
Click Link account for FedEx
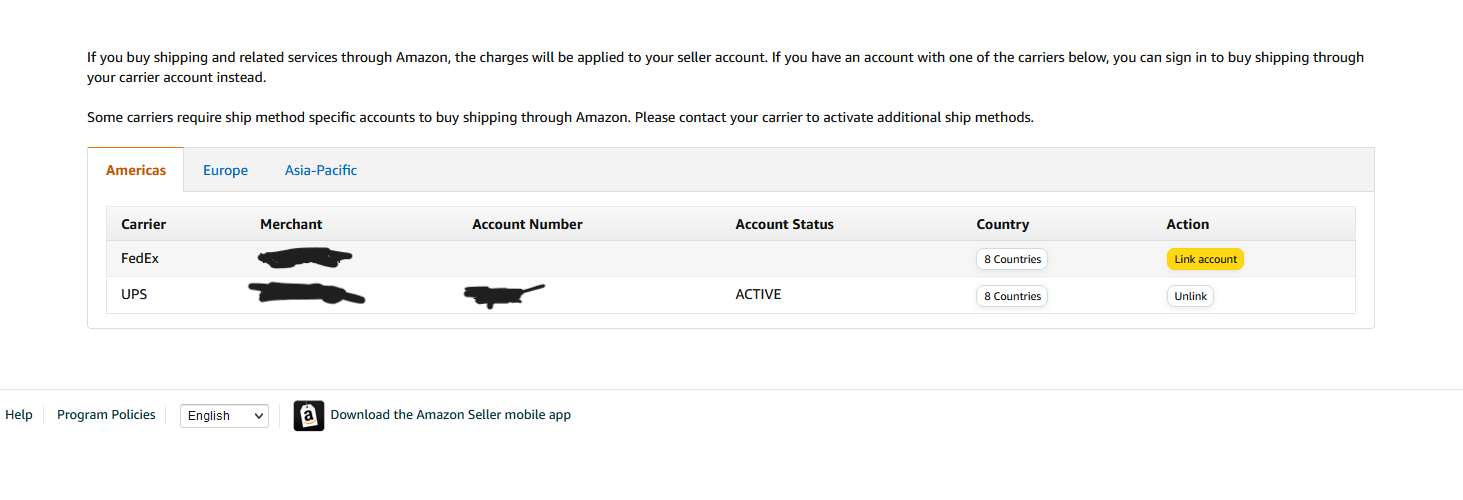1205,259
